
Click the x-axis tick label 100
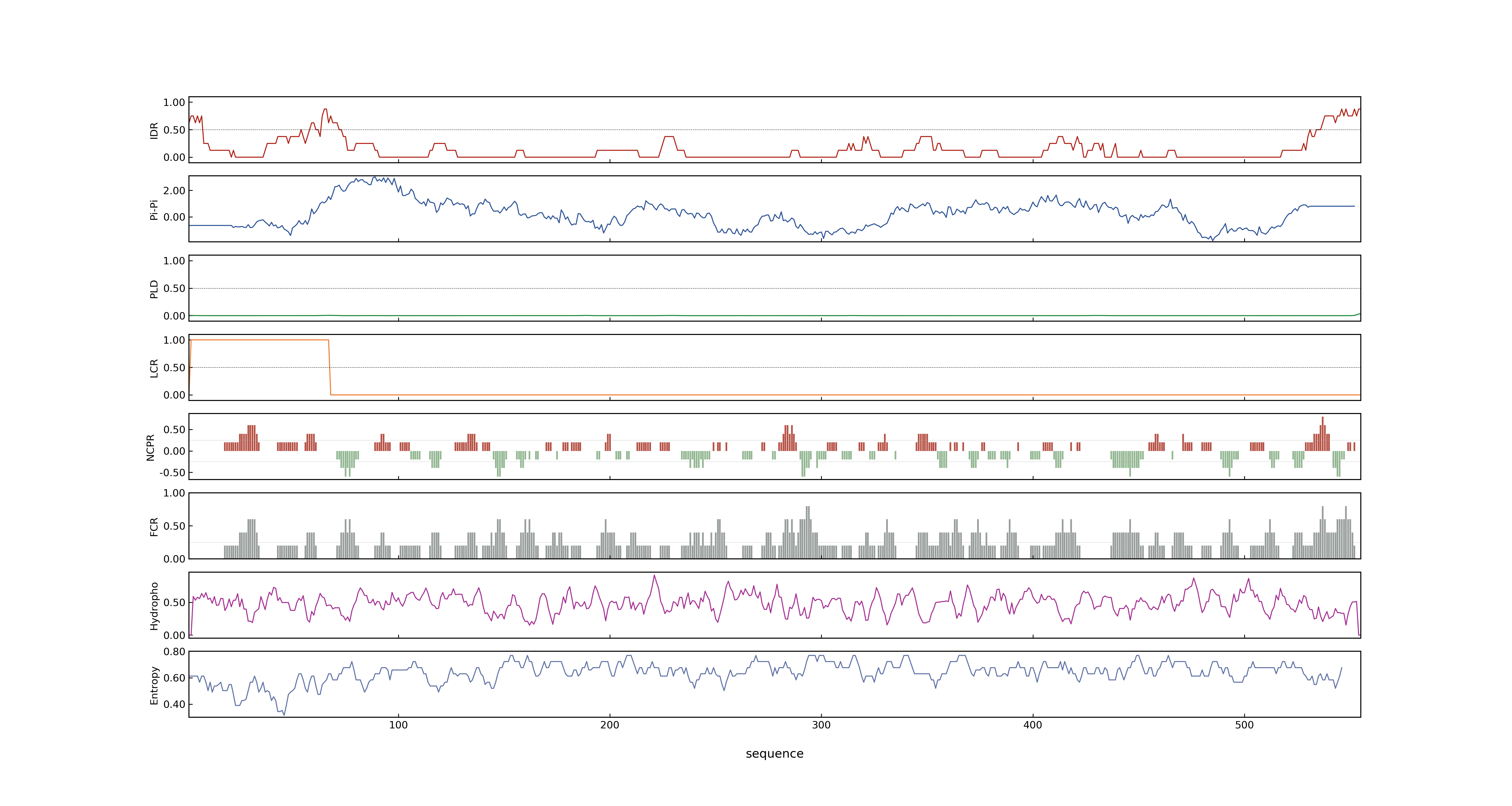tap(398, 725)
